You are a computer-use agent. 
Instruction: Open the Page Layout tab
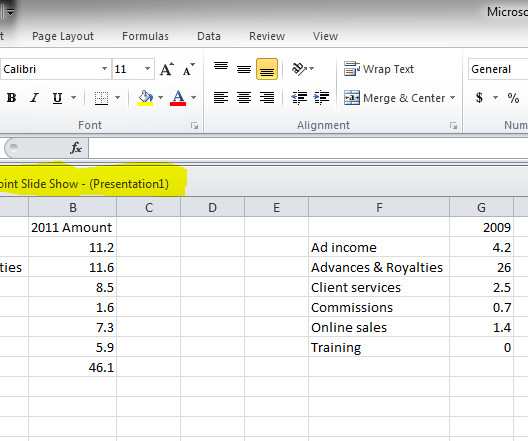[63, 36]
